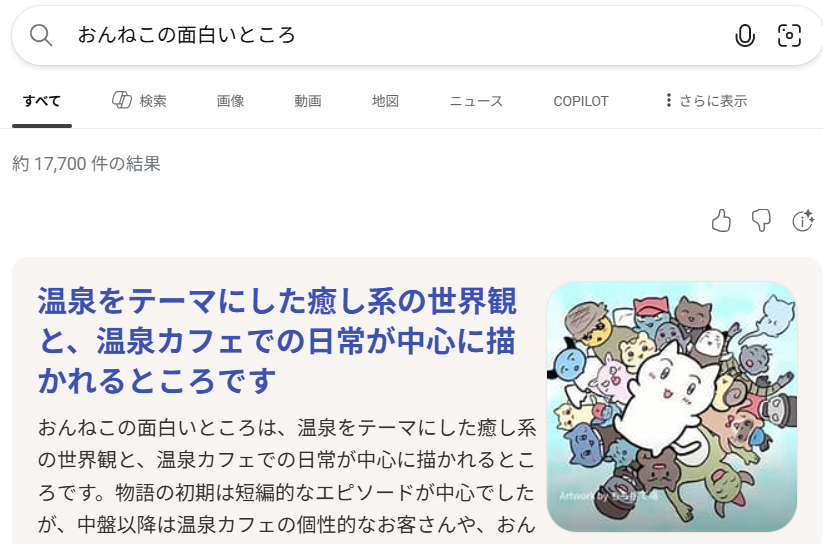Viewport: 823px width, 544px height.
Task: Click the answer paragraph starting おんねこの面白いところは
Action: pyautogui.click(x=287, y=476)
